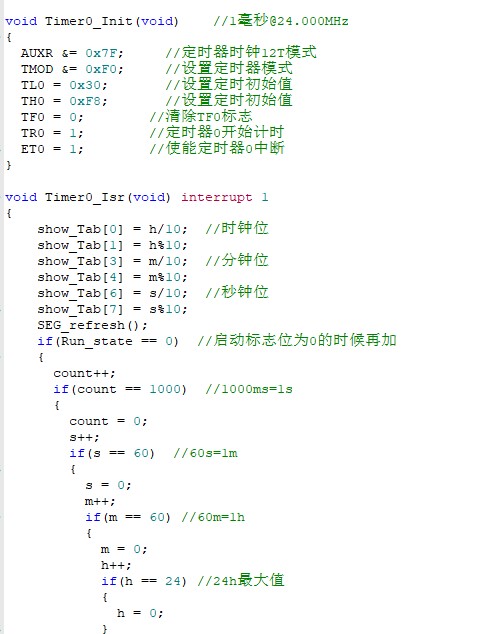Viewport: 492px width, 634px height.
Task: Click the comment '//清除TF0标志'
Action: click(x=201, y=116)
